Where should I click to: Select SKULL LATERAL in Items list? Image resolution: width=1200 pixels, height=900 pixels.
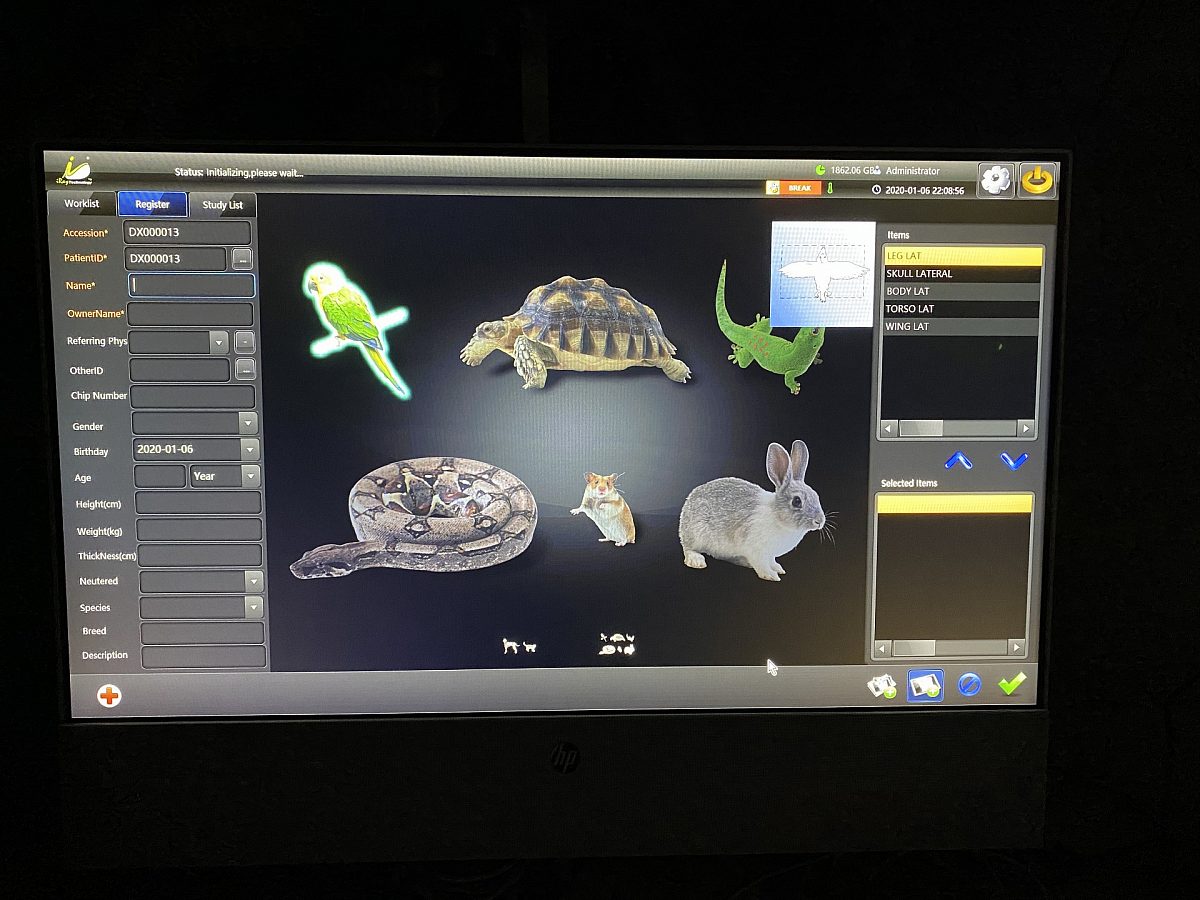962,273
